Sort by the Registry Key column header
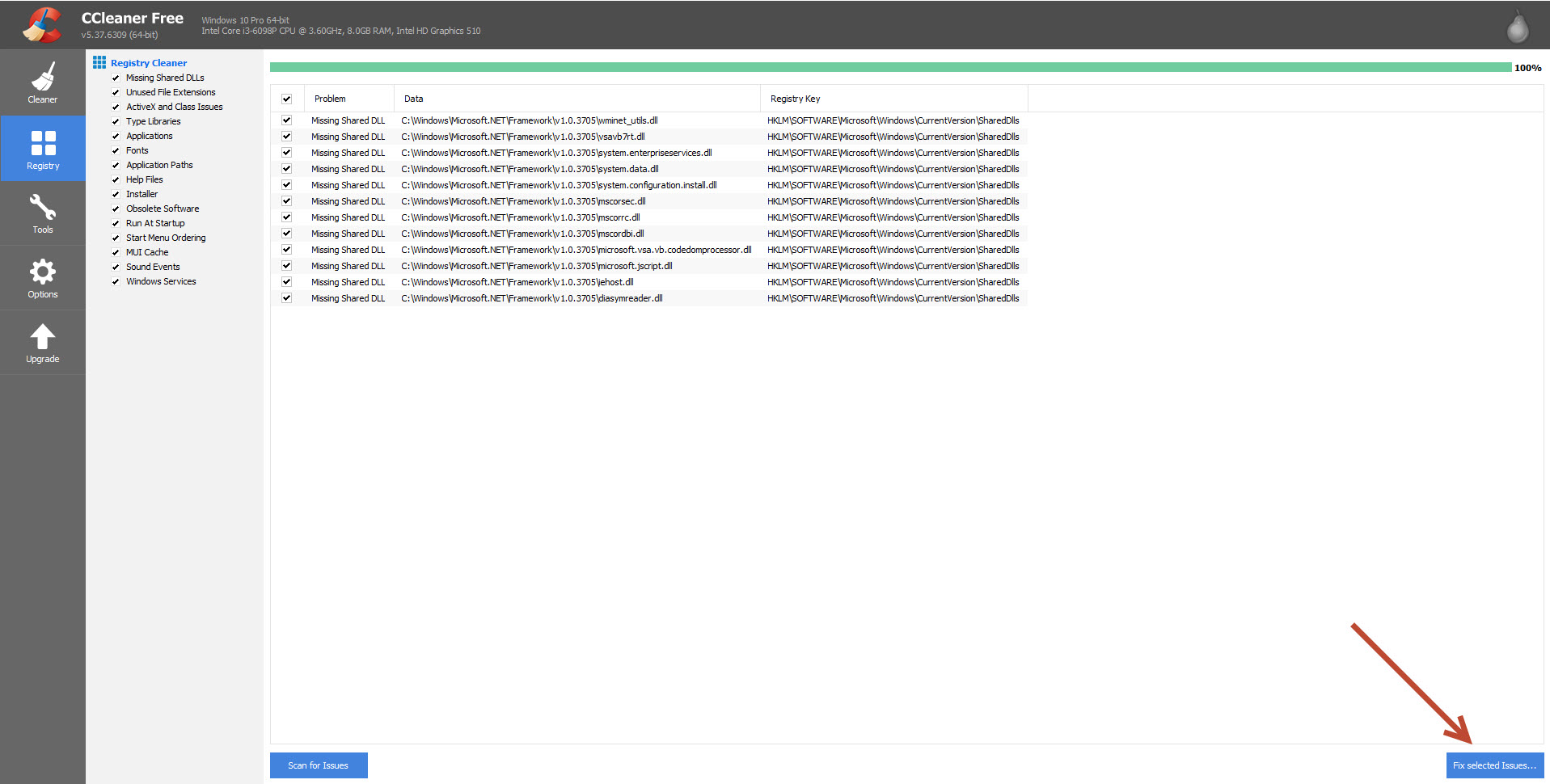The width and height of the screenshot is (1550, 784). coord(894,99)
